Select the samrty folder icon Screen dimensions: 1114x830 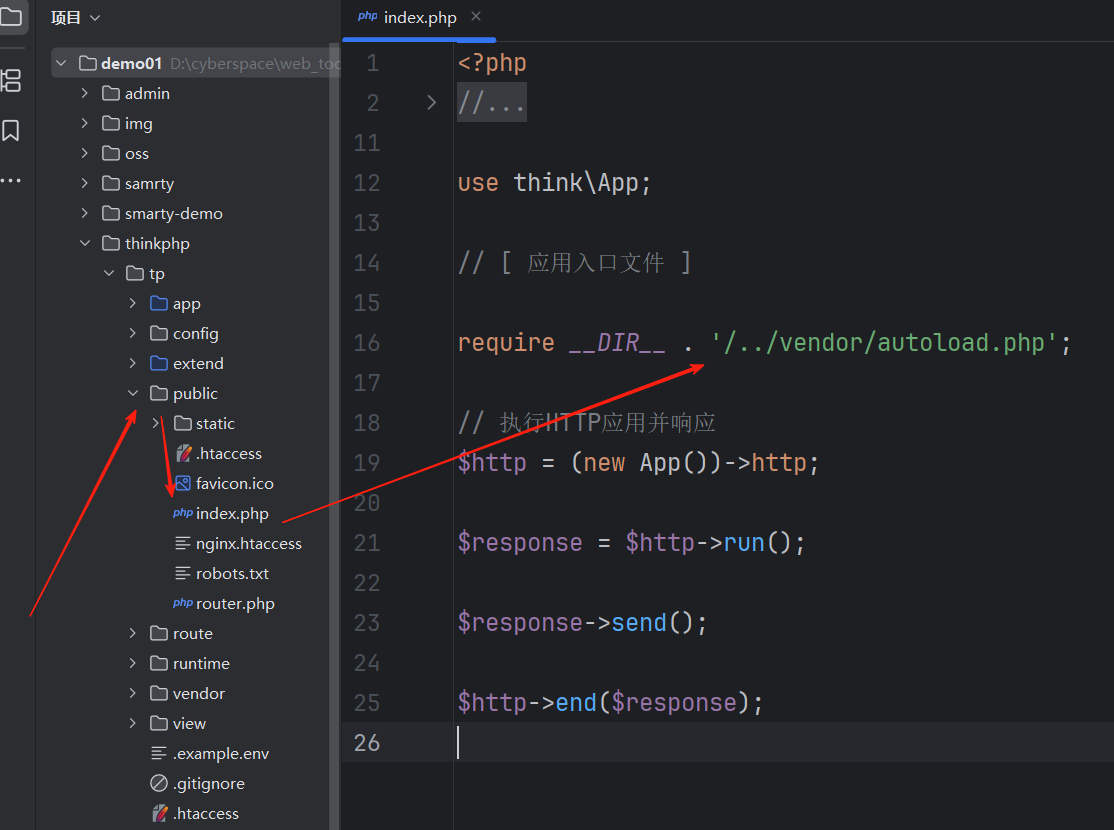tap(111, 183)
